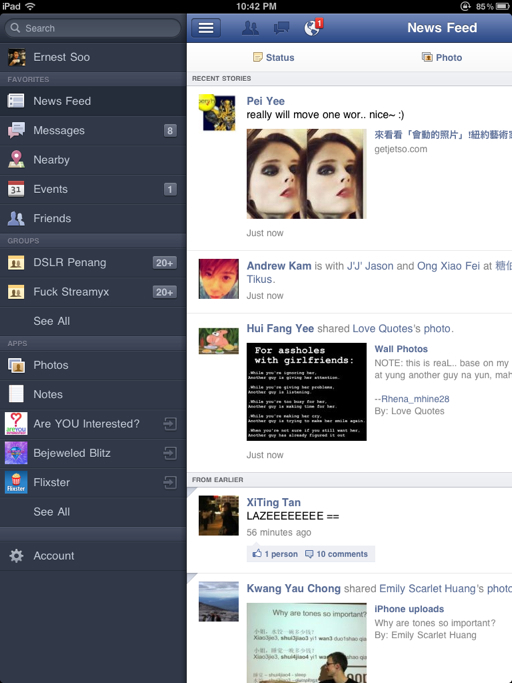Click Andrew Kam's avatar picture

[x=219, y=279]
